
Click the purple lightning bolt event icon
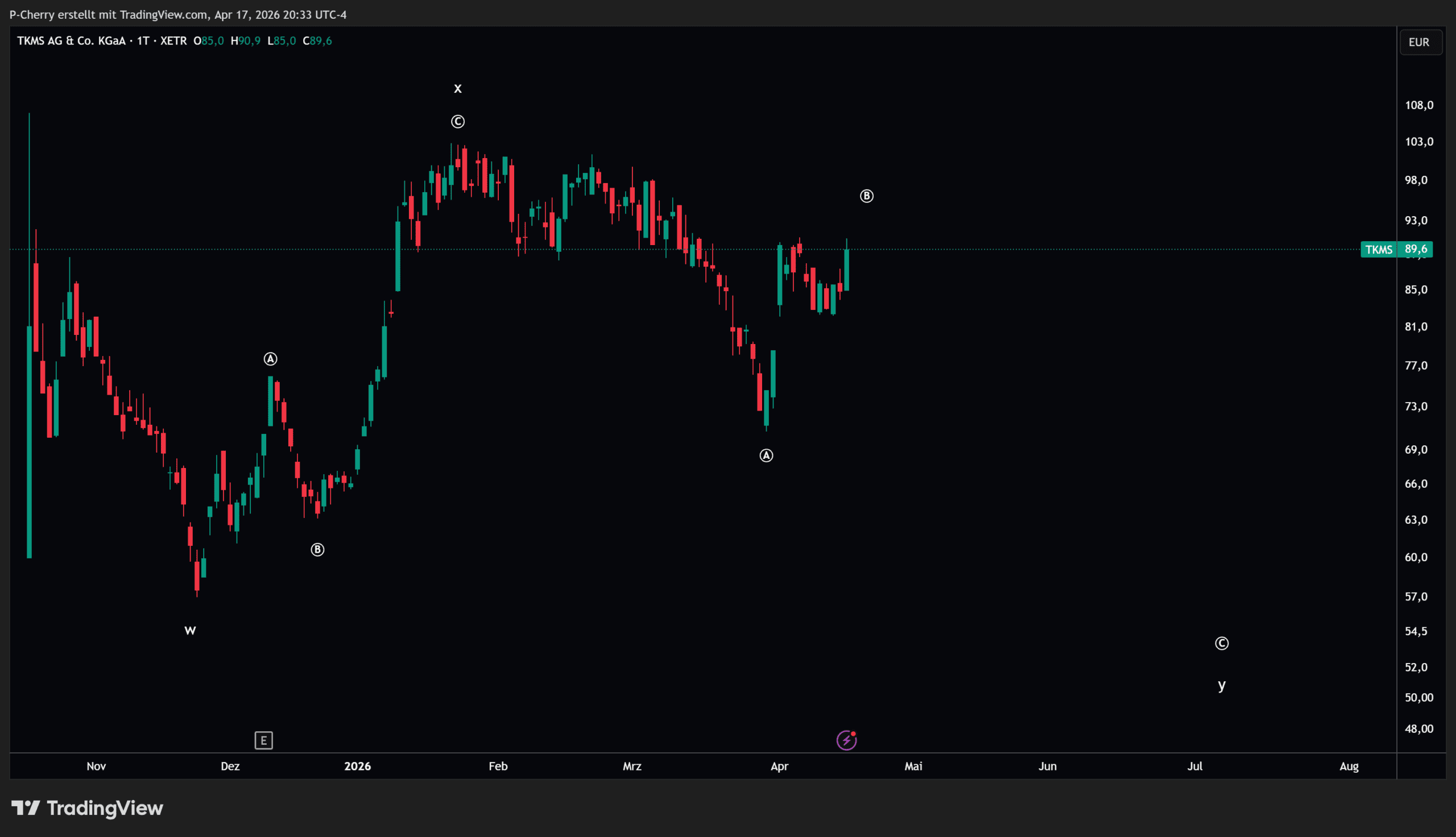[x=846, y=740]
